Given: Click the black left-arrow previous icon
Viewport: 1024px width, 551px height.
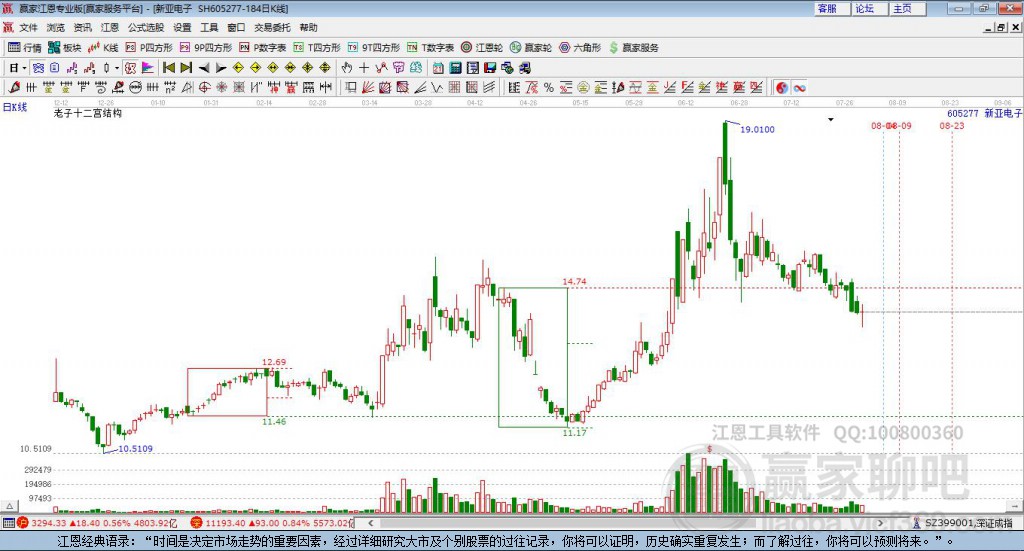Looking at the screenshot, I should coord(204,68).
